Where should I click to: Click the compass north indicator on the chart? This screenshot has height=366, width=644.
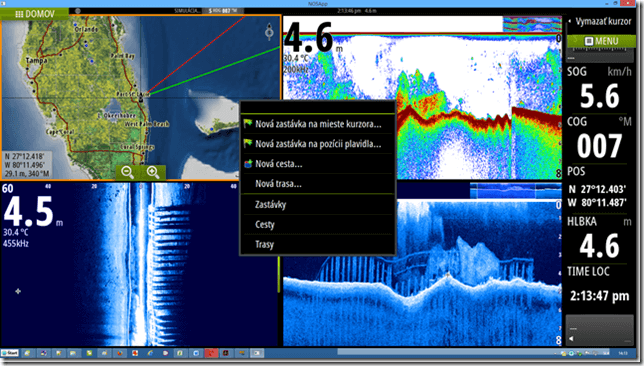pyautogui.click(x=269, y=31)
